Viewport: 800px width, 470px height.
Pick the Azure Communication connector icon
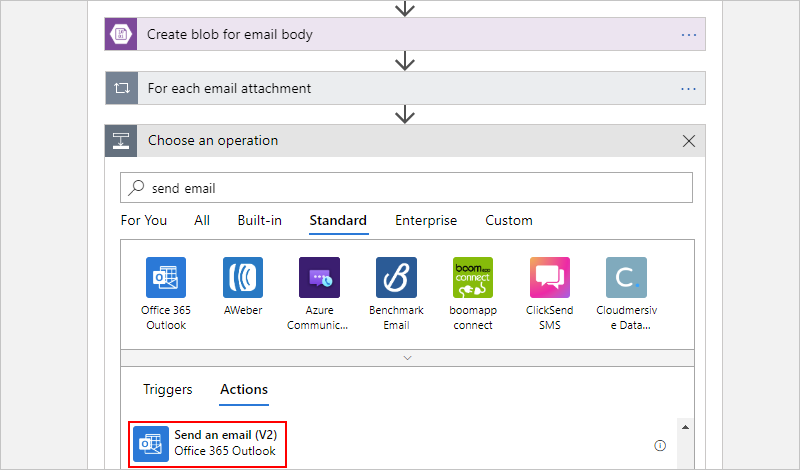tap(319, 278)
